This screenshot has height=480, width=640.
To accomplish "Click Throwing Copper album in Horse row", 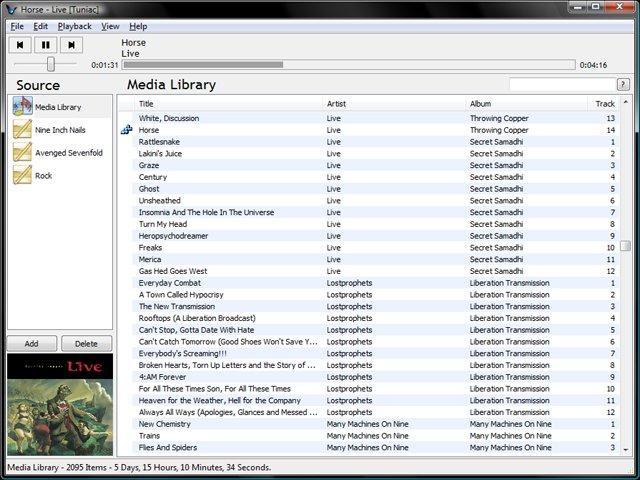I will point(499,130).
